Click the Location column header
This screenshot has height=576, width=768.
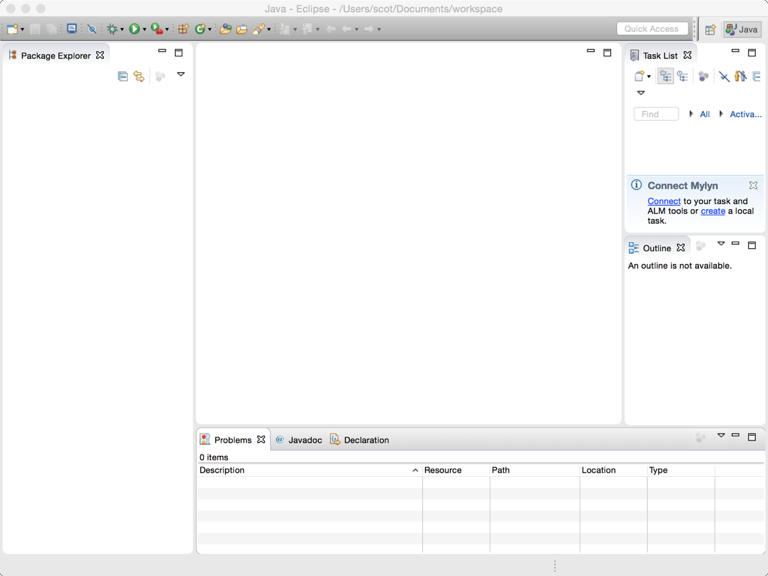click(x=613, y=470)
